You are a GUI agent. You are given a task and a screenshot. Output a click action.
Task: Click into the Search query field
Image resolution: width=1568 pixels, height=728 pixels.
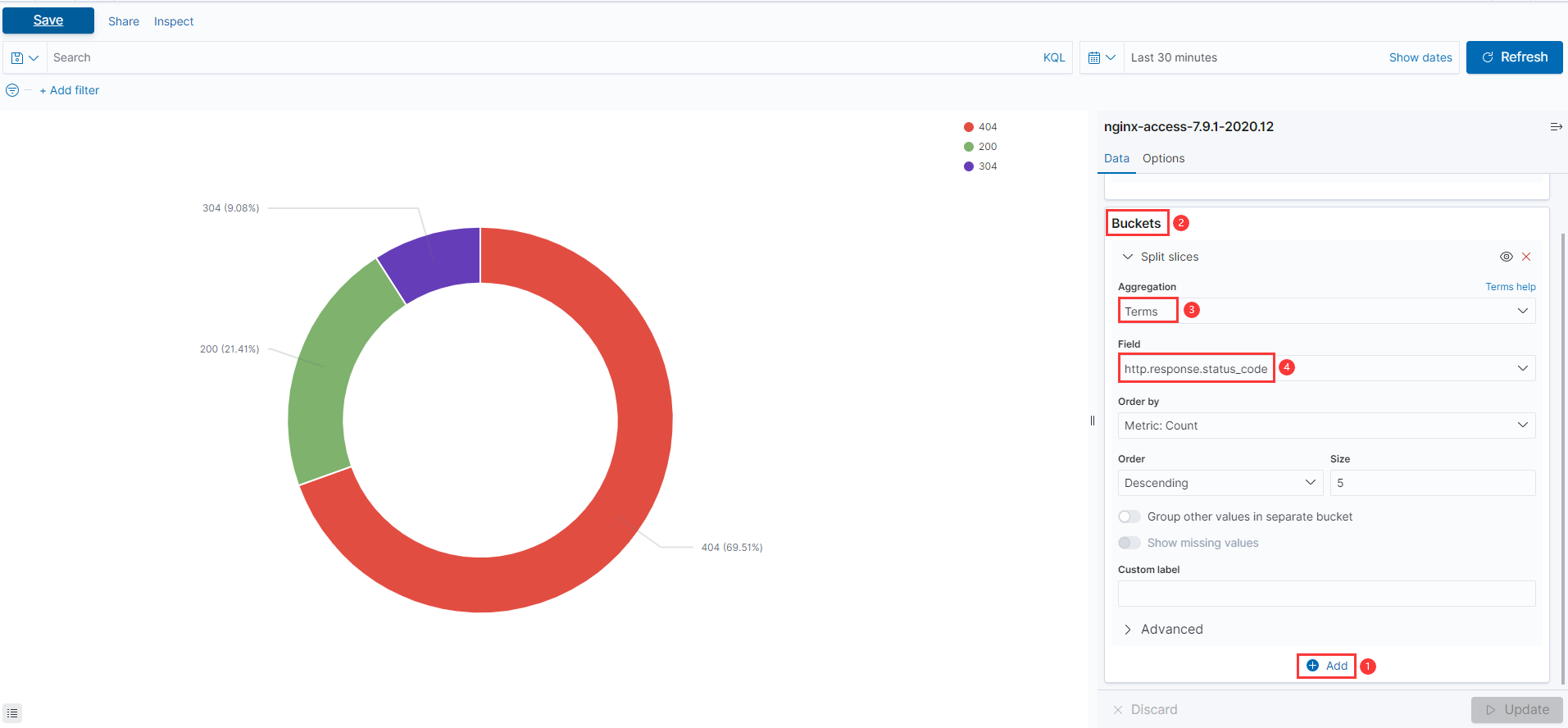coord(541,58)
